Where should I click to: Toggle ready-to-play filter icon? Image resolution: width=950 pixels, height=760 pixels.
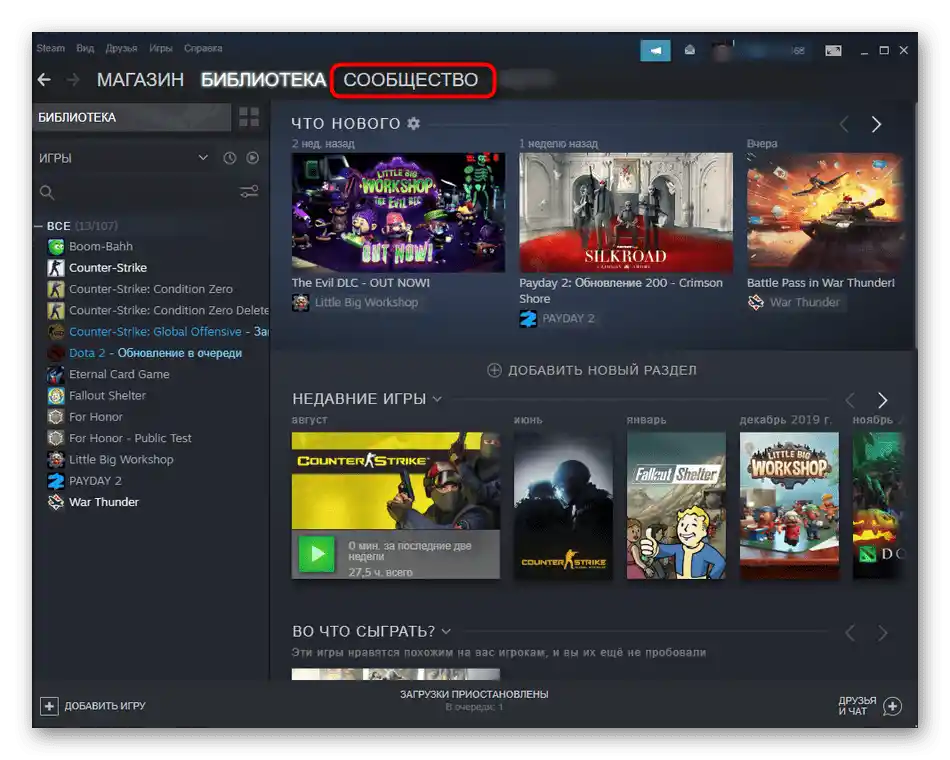click(253, 158)
